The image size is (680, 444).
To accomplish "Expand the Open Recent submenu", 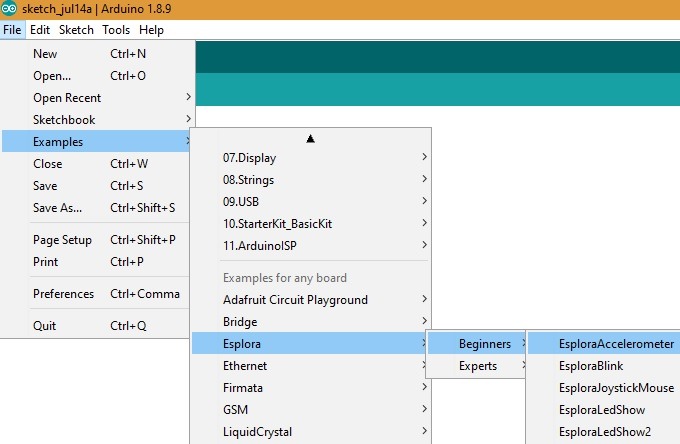I will (98, 98).
